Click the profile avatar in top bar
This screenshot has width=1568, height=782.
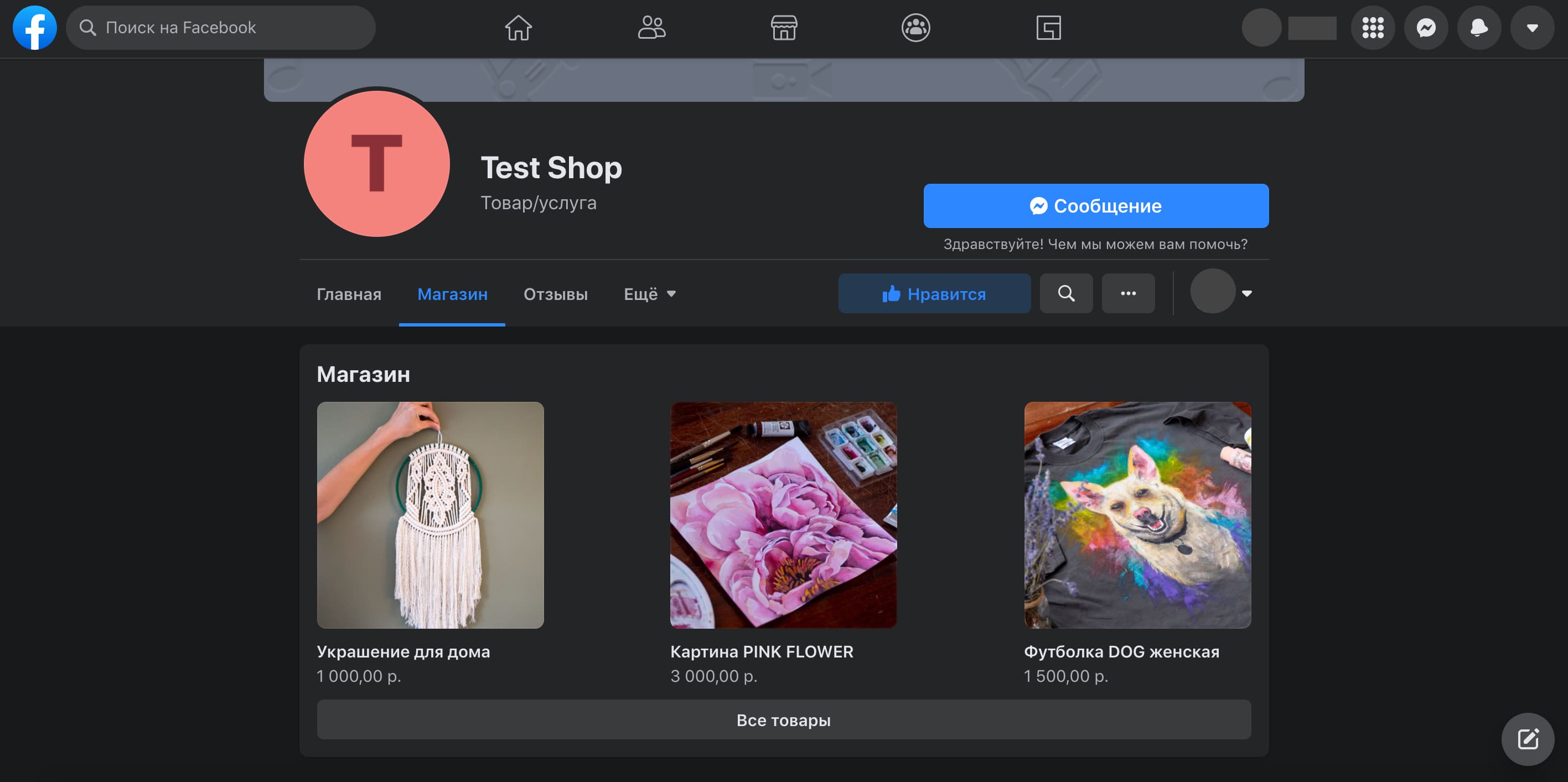click(1261, 27)
